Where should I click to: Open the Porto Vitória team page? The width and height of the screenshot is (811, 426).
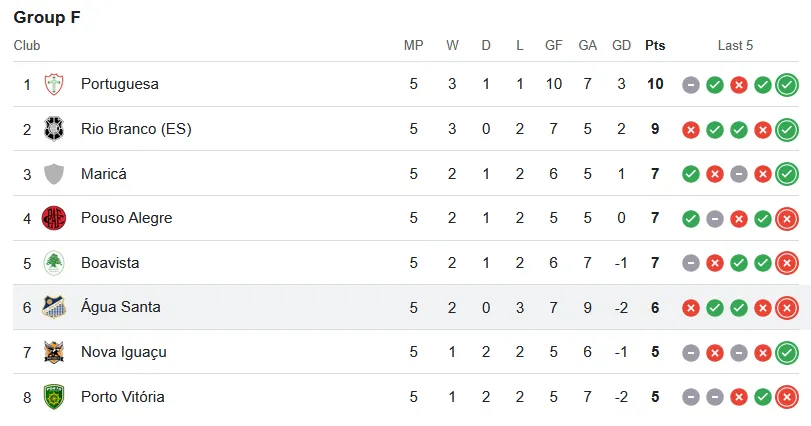click(x=123, y=397)
